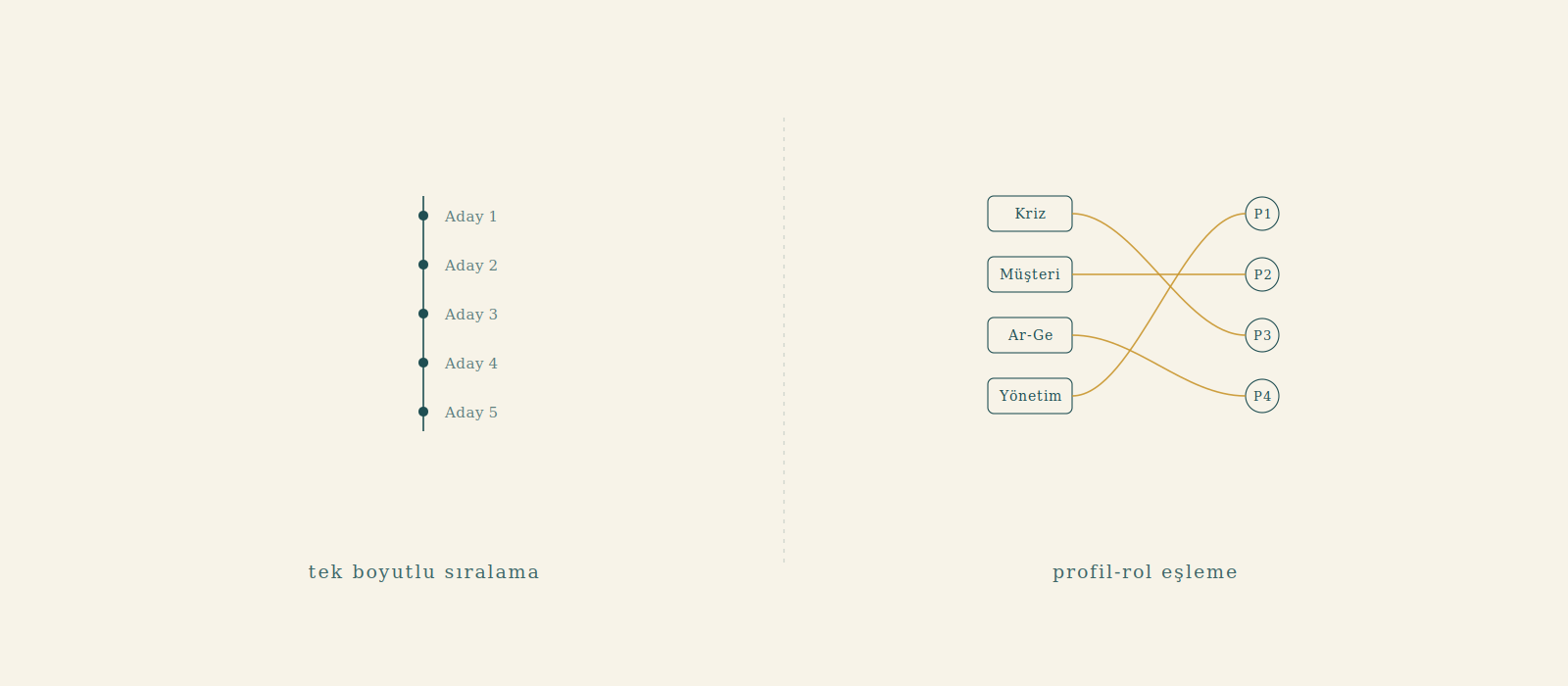Click the Aday 2 label text
This screenshot has height=686, width=1568.
click(471, 266)
